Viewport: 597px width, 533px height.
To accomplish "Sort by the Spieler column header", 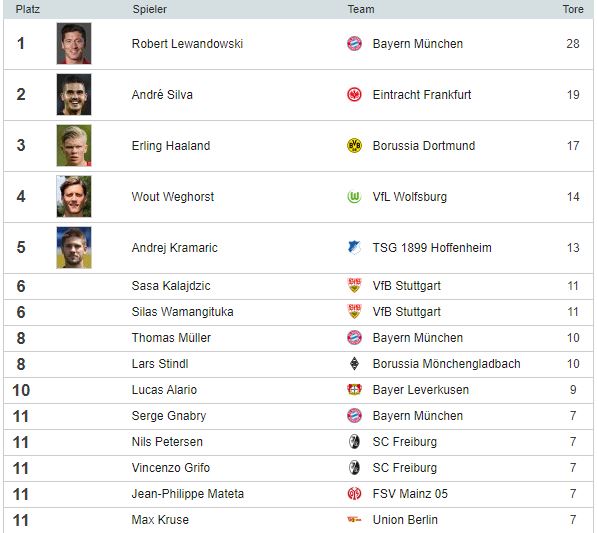I will pos(149,9).
